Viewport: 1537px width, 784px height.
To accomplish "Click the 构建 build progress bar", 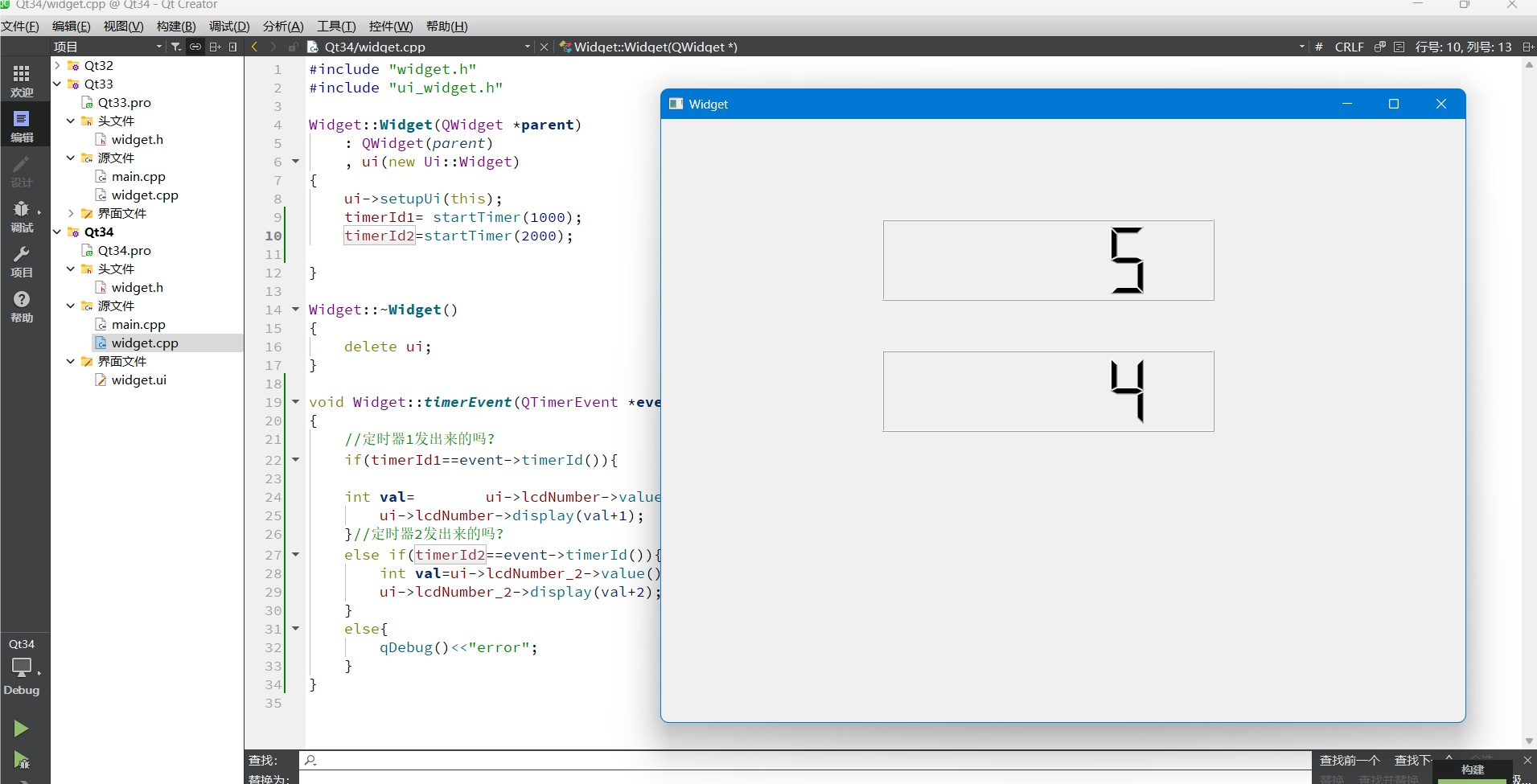I will pyautogui.click(x=1472, y=771).
